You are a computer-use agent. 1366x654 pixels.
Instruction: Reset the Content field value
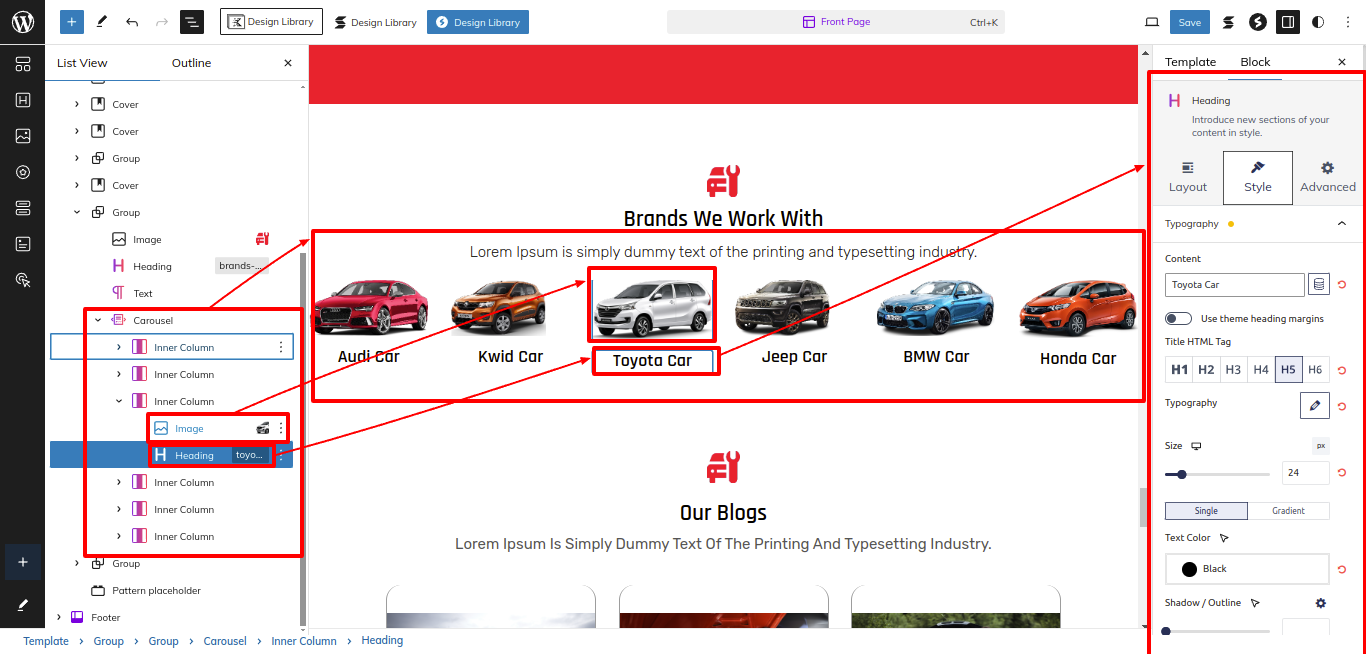(x=1342, y=285)
